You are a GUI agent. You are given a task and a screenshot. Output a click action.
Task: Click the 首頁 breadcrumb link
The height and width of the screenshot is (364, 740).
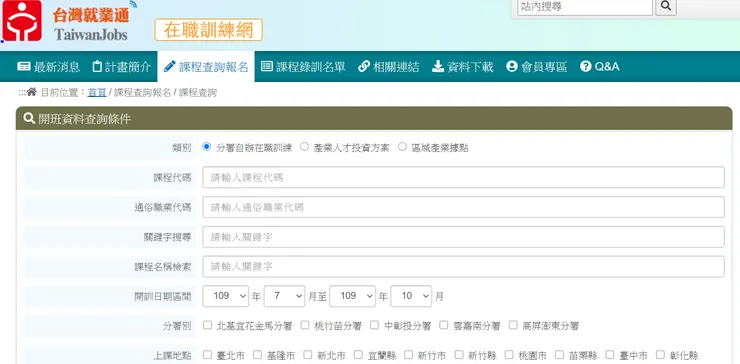point(97,93)
